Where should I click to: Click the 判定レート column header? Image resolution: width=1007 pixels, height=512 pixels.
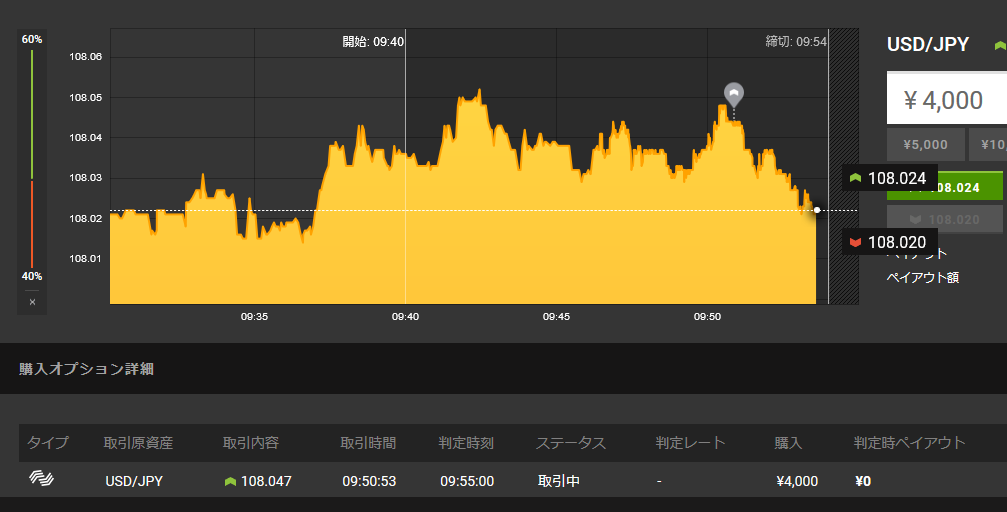[690, 443]
